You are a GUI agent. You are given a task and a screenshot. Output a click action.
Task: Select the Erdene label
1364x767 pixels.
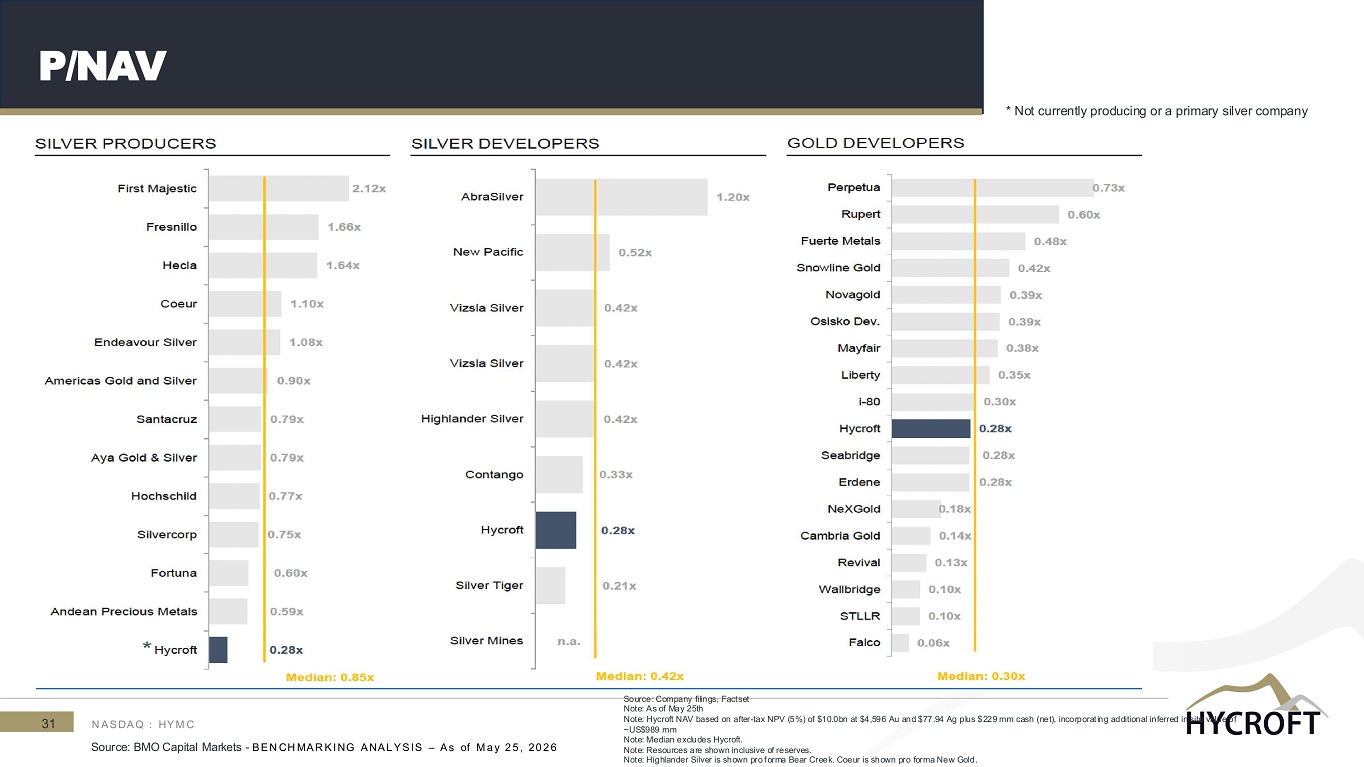click(x=859, y=482)
